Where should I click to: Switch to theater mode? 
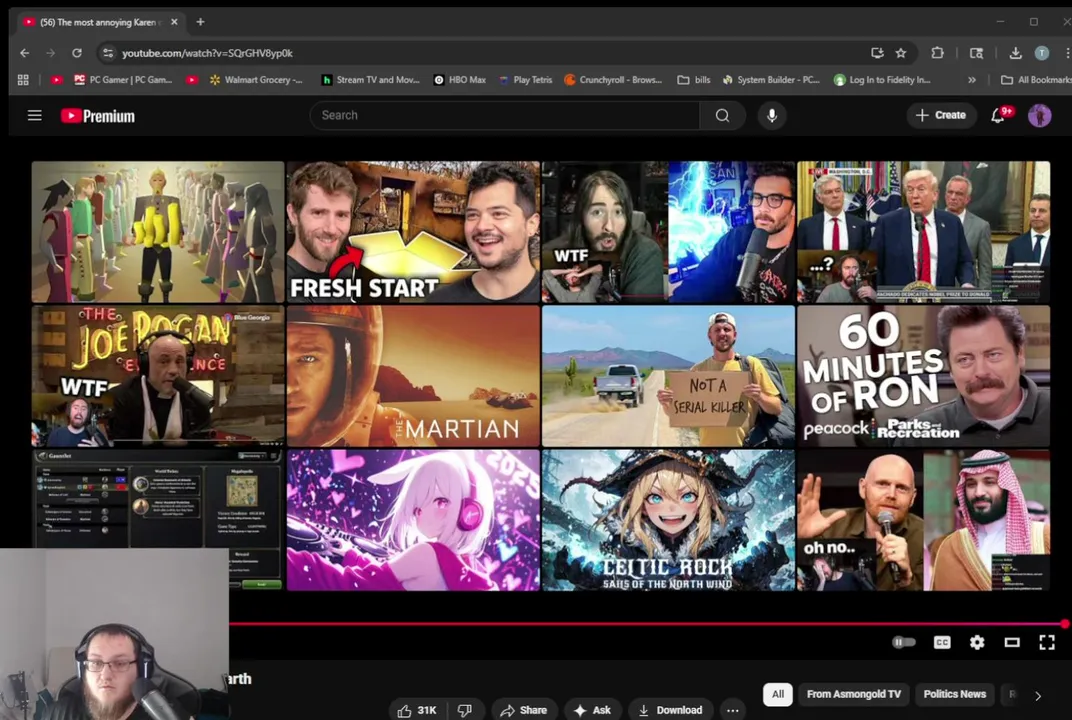click(x=1012, y=642)
